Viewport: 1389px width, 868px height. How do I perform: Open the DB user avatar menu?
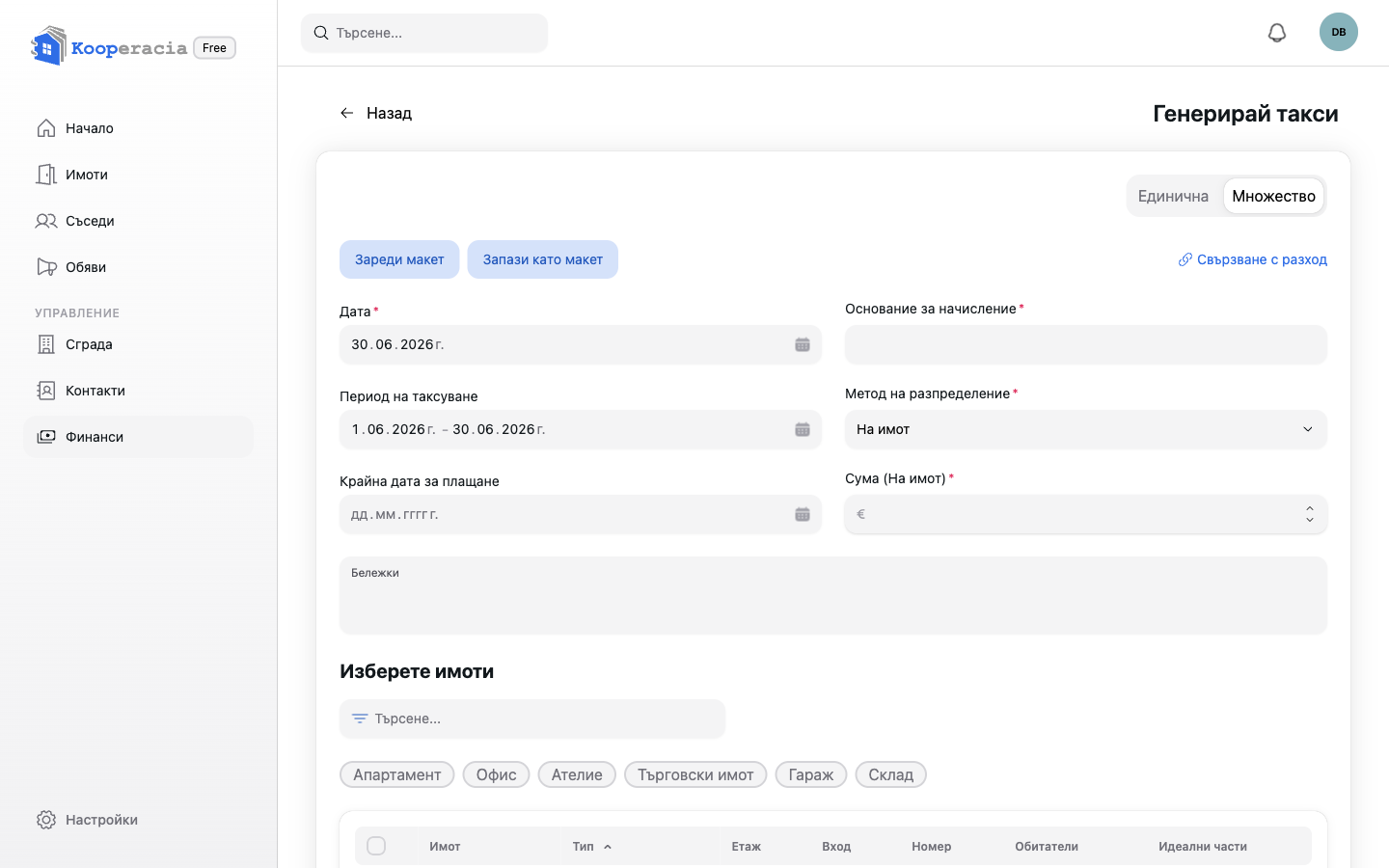coord(1339,32)
